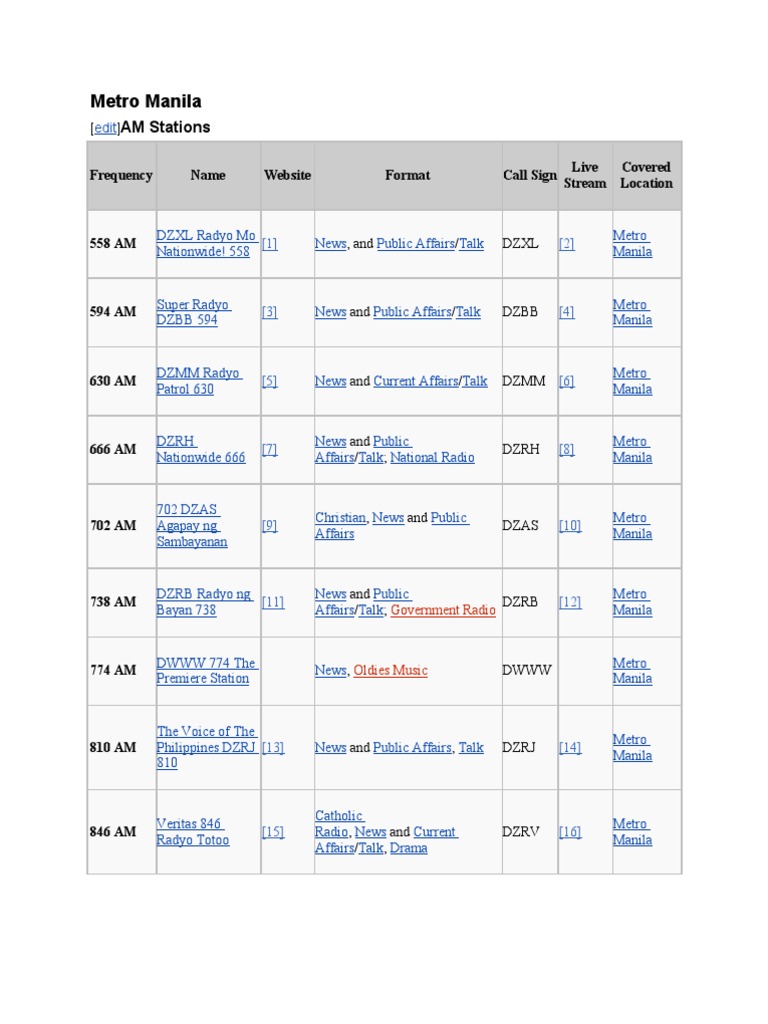Open The Voice of The Philippines DZRJ link
The width and height of the screenshot is (768, 1024).
pyautogui.click(x=206, y=747)
